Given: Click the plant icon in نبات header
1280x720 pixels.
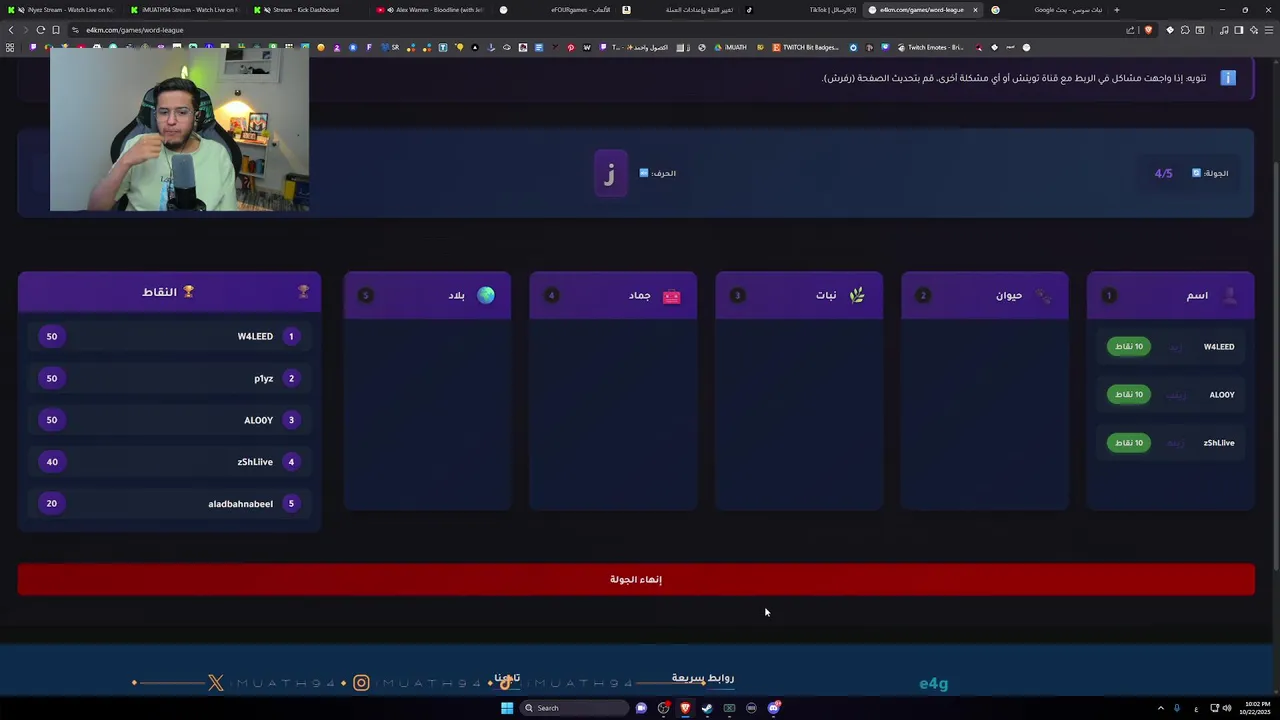Looking at the screenshot, I should (857, 295).
